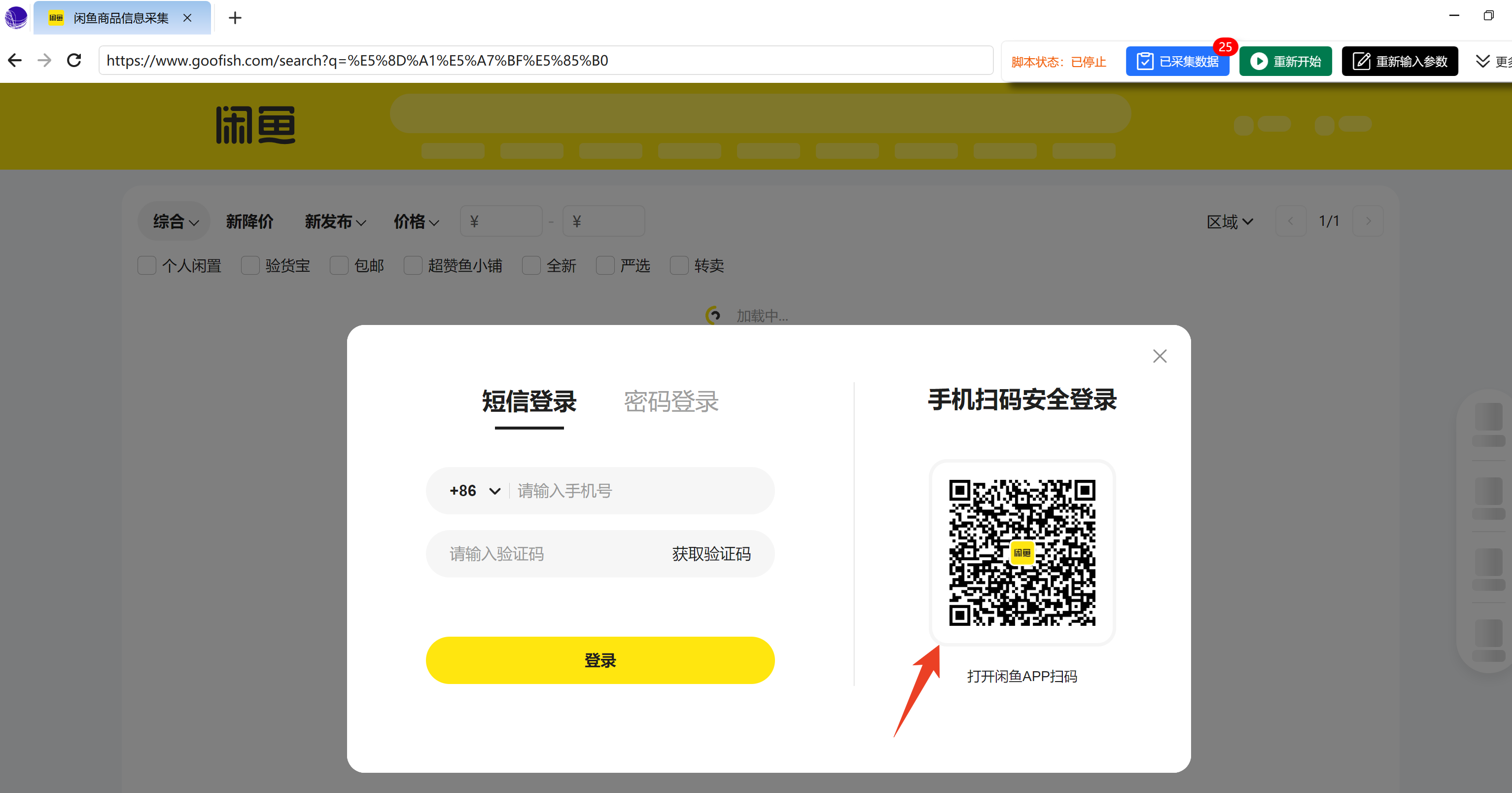Click the 闲鱼 search bar in header
This screenshot has height=793, width=1512.
[760, 113]
